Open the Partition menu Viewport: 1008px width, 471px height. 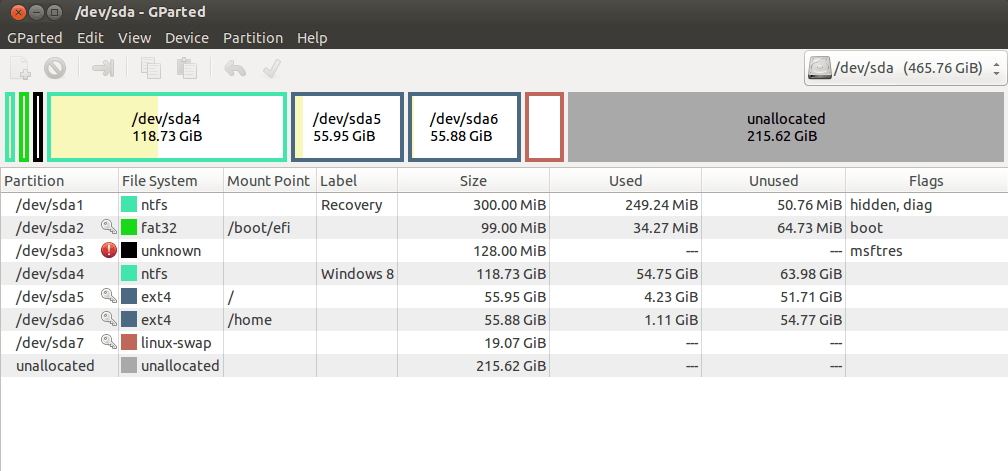[253, 38]
